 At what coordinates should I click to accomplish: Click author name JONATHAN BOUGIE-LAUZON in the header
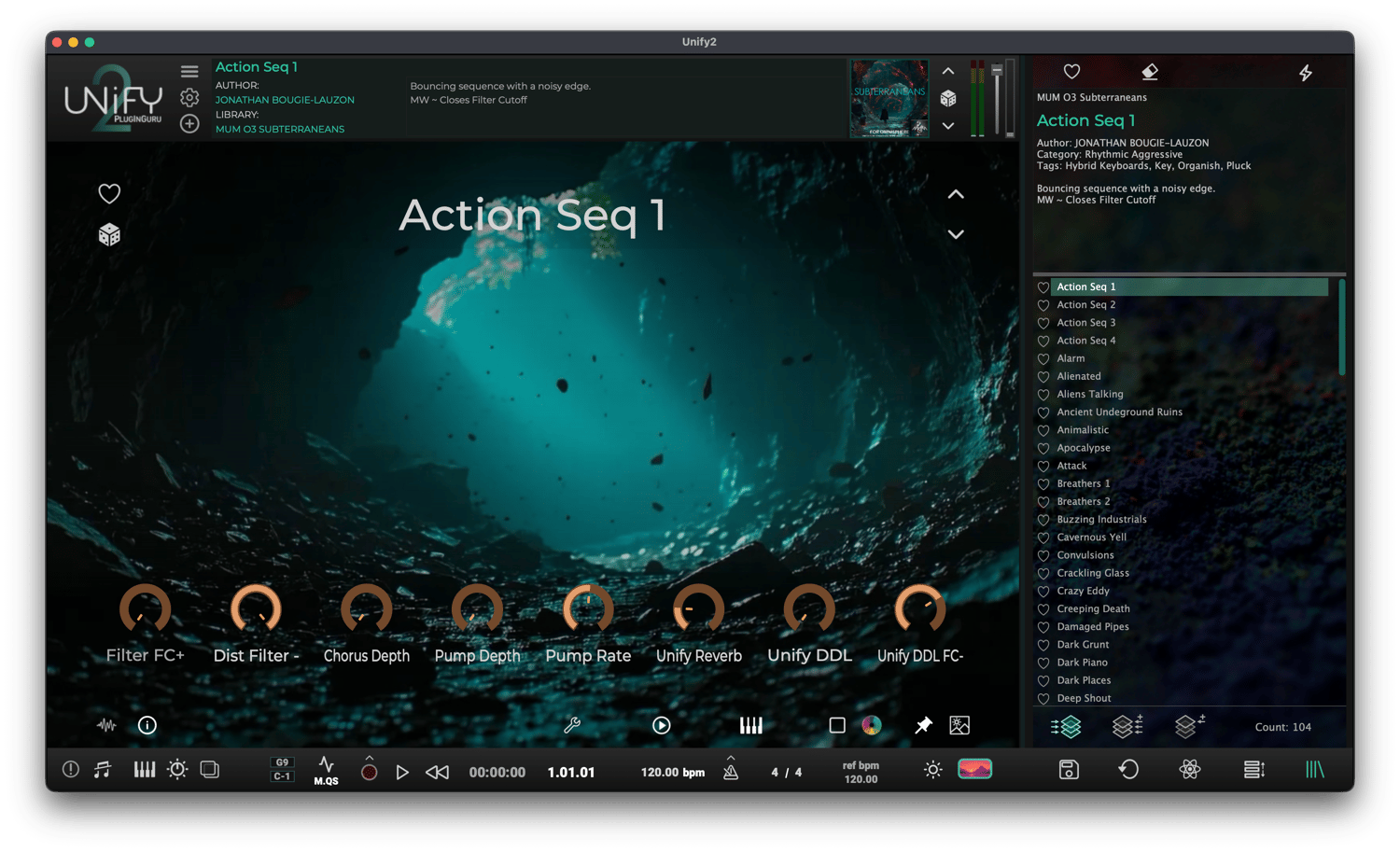click(x=285, y=100)
